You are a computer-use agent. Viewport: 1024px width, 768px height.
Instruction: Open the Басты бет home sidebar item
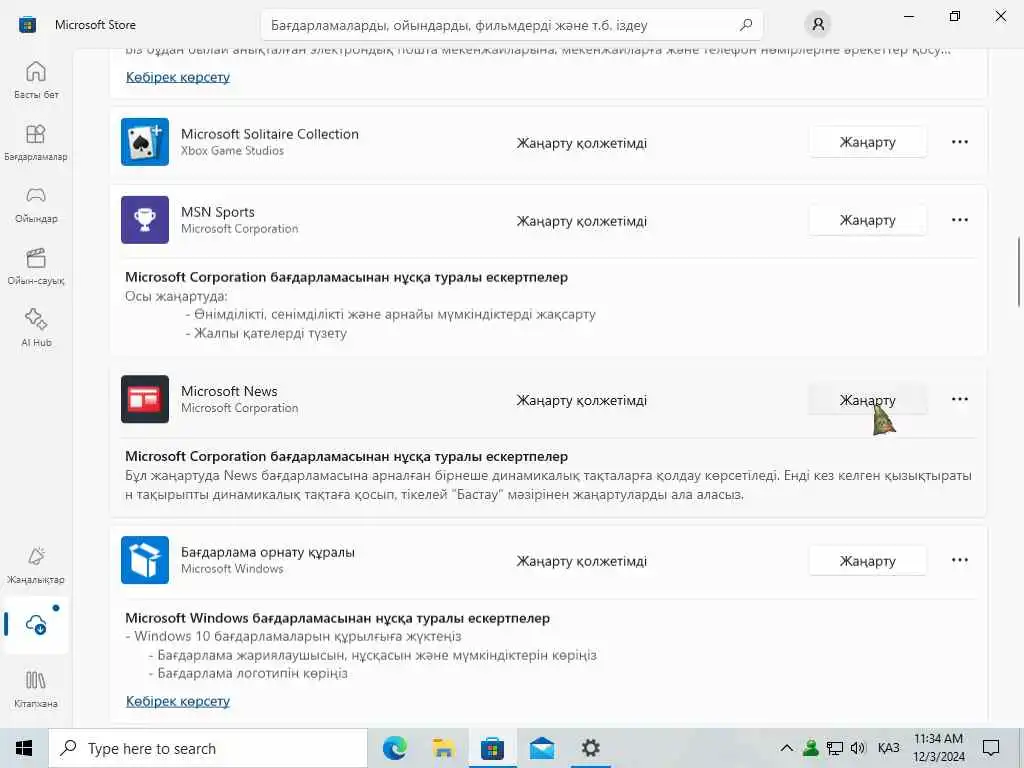point(36,80)
